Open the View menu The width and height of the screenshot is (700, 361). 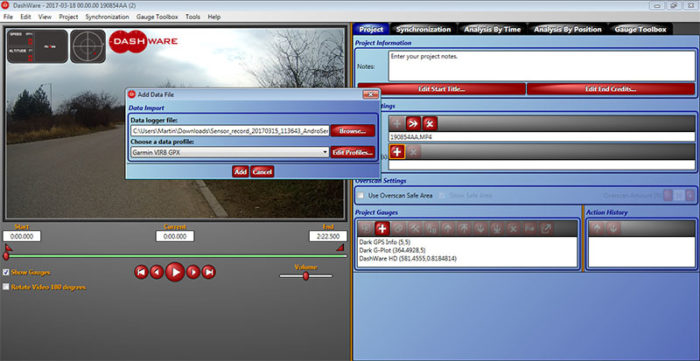click(x=45, y=17)
